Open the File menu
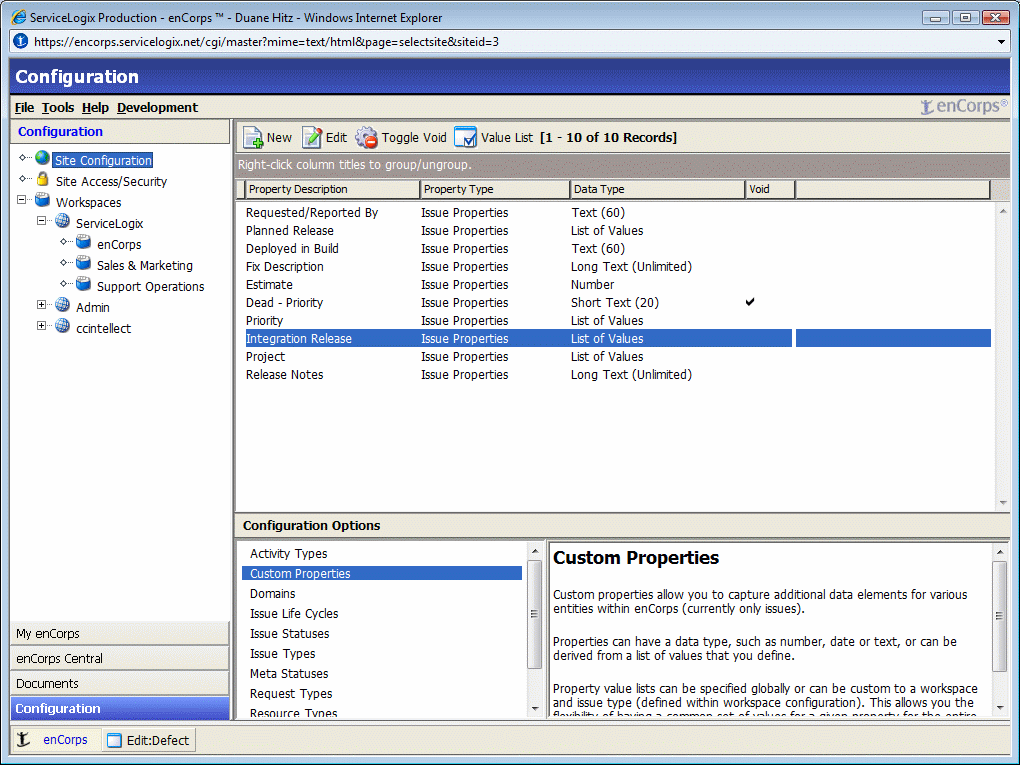The height and width of the screenshot is (765, 1020). (x=24, y=107)
